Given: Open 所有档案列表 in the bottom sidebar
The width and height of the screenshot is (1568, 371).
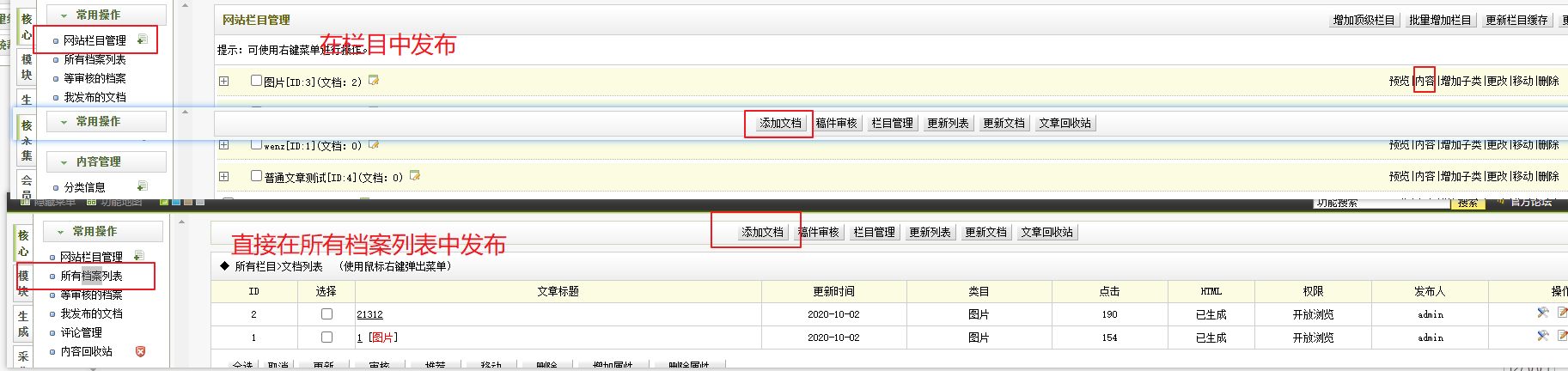Looking at the screenshot, I should 91,276.
